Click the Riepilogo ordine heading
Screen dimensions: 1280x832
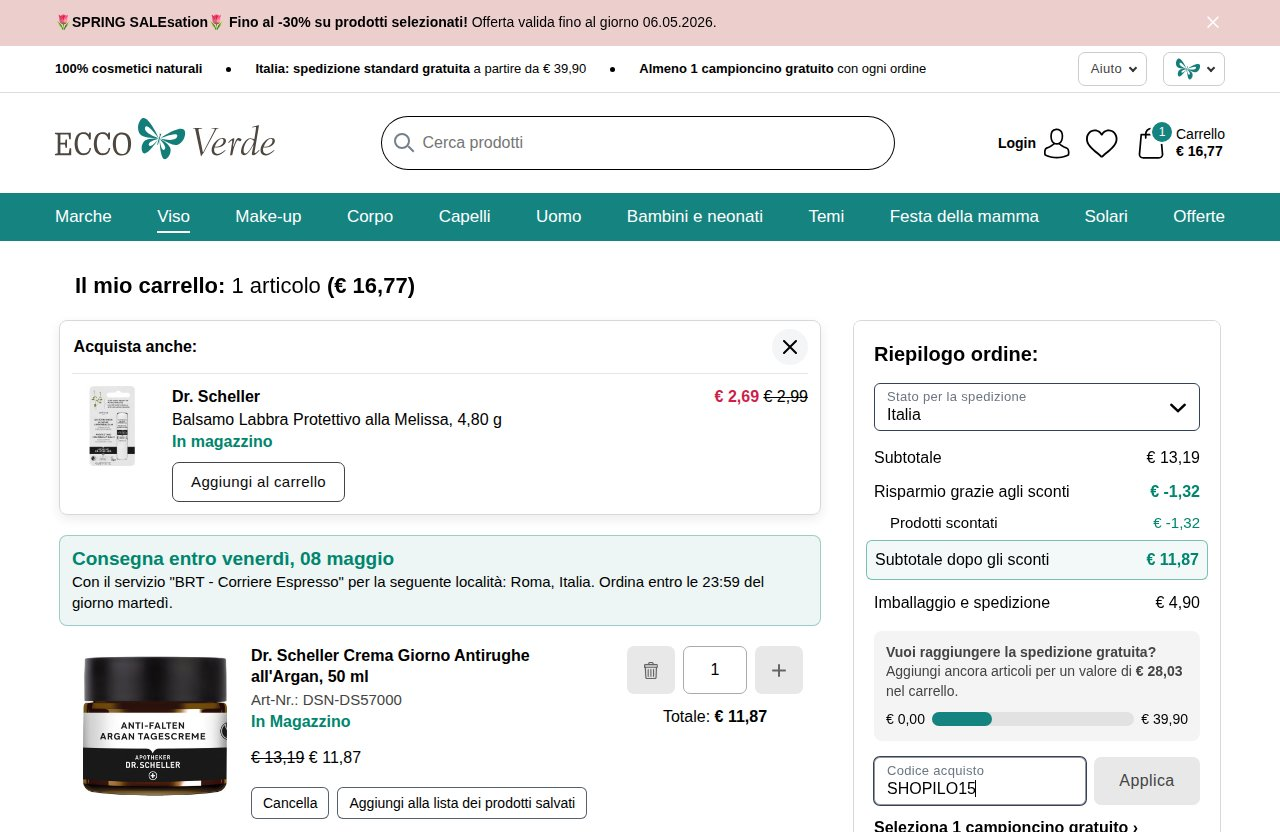pos(956,354)
